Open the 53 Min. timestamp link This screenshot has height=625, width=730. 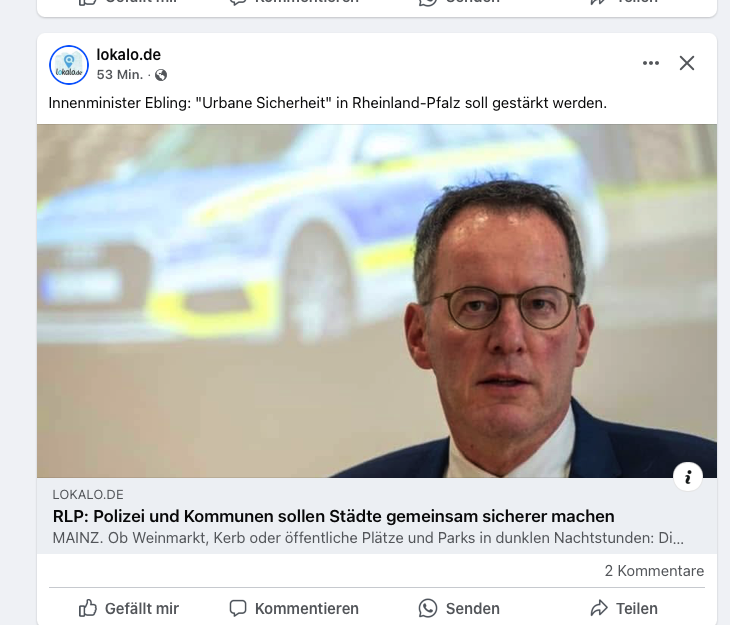click(x=120, y=75)
